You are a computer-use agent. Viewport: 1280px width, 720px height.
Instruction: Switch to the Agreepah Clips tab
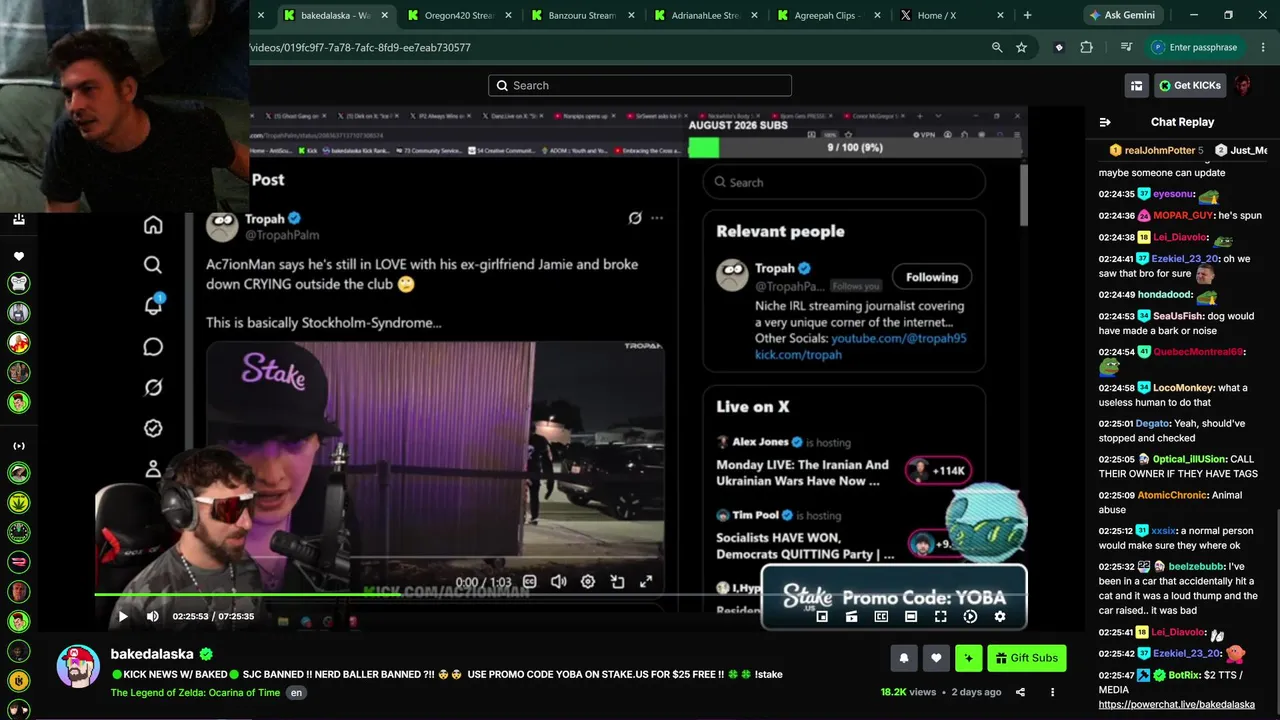tap(828, 15)
